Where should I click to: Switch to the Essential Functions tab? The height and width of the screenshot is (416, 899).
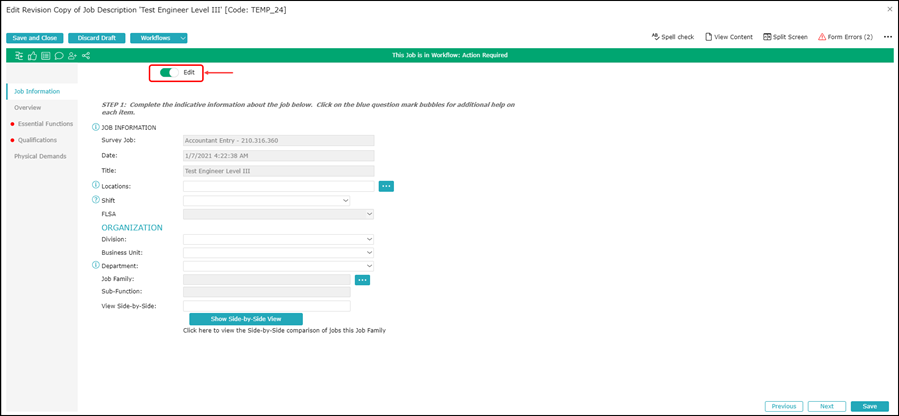click(45, 124)
